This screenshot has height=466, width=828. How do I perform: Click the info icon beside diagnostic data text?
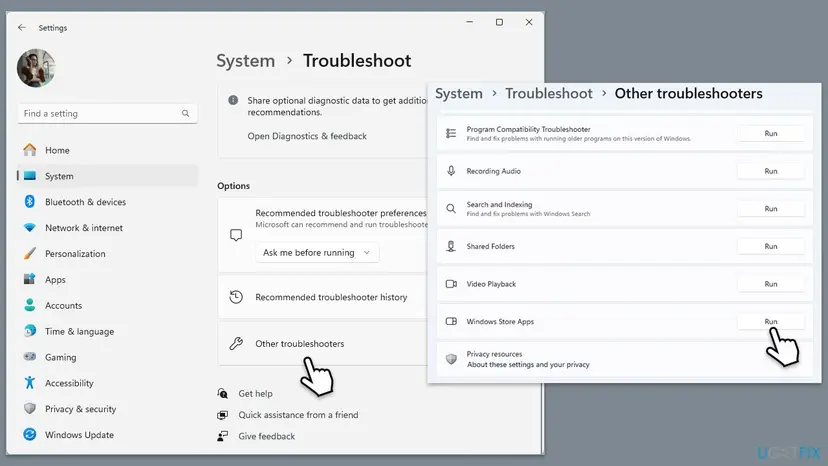233,100
